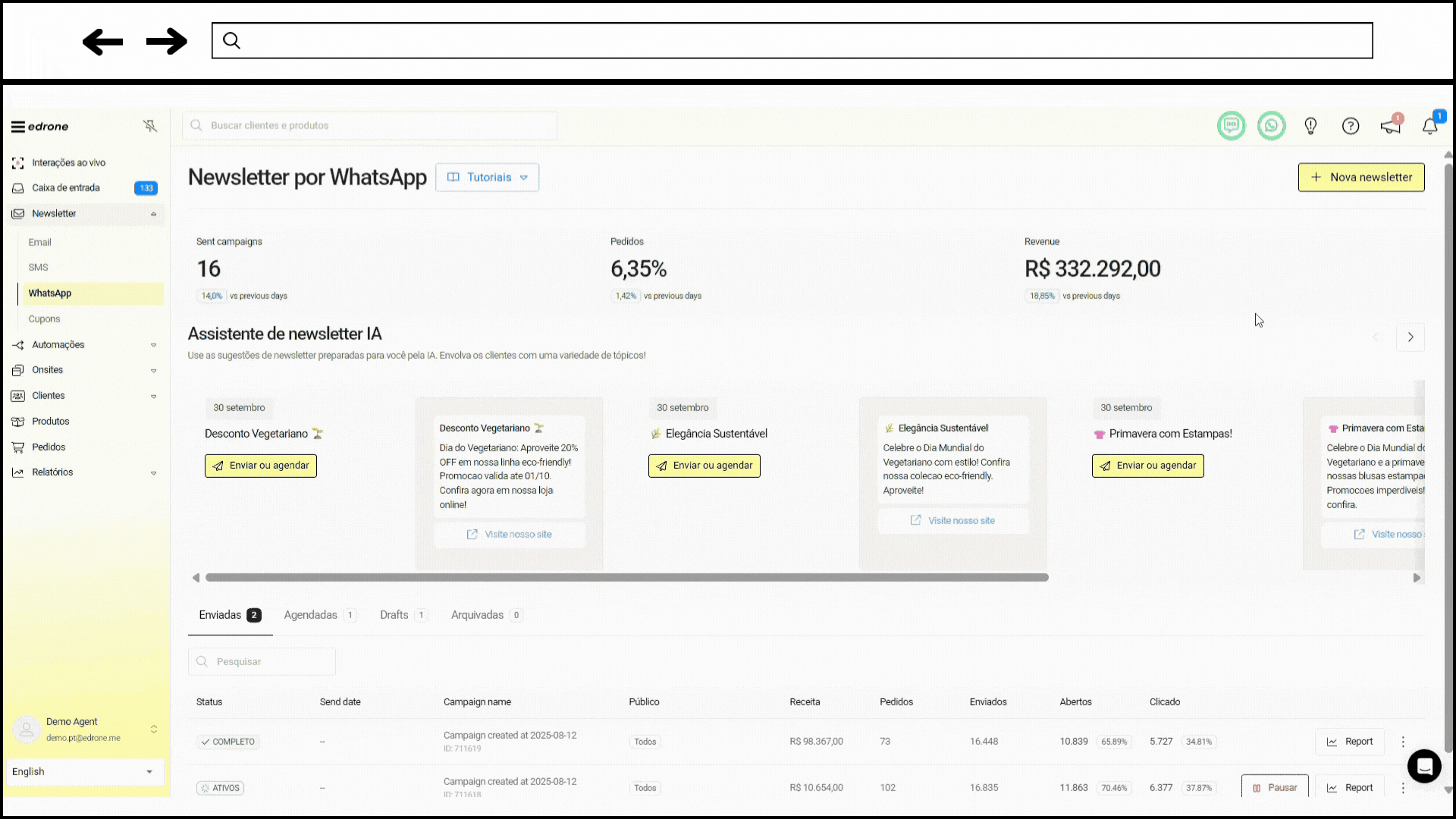Open the English language dropdown

[x=83, y=771]
